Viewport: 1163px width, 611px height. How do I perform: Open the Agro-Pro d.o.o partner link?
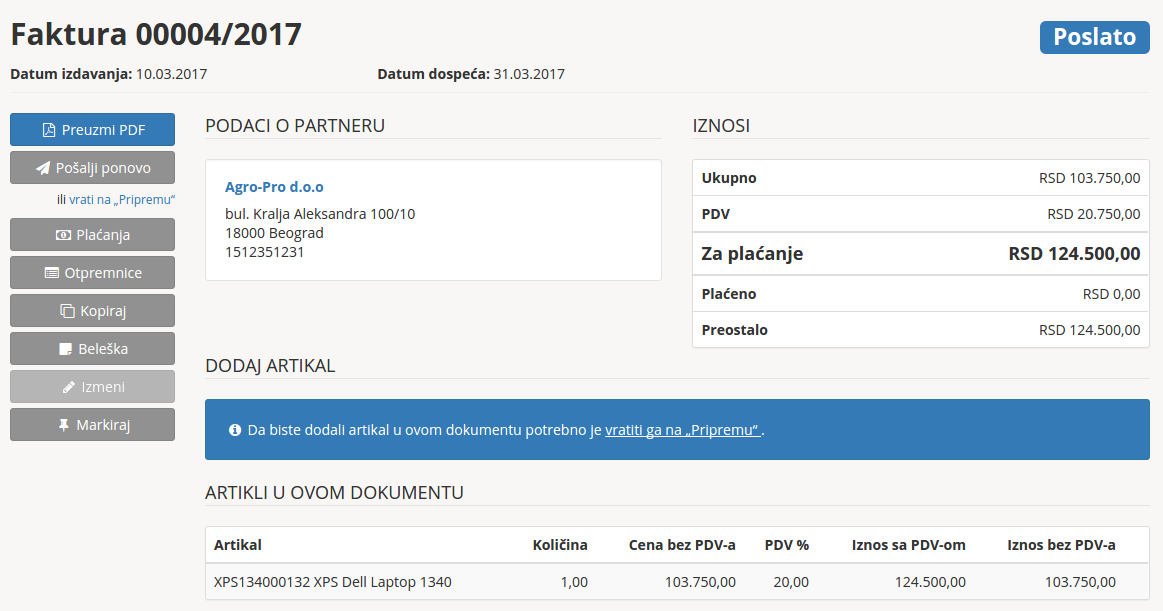[274, 187]
